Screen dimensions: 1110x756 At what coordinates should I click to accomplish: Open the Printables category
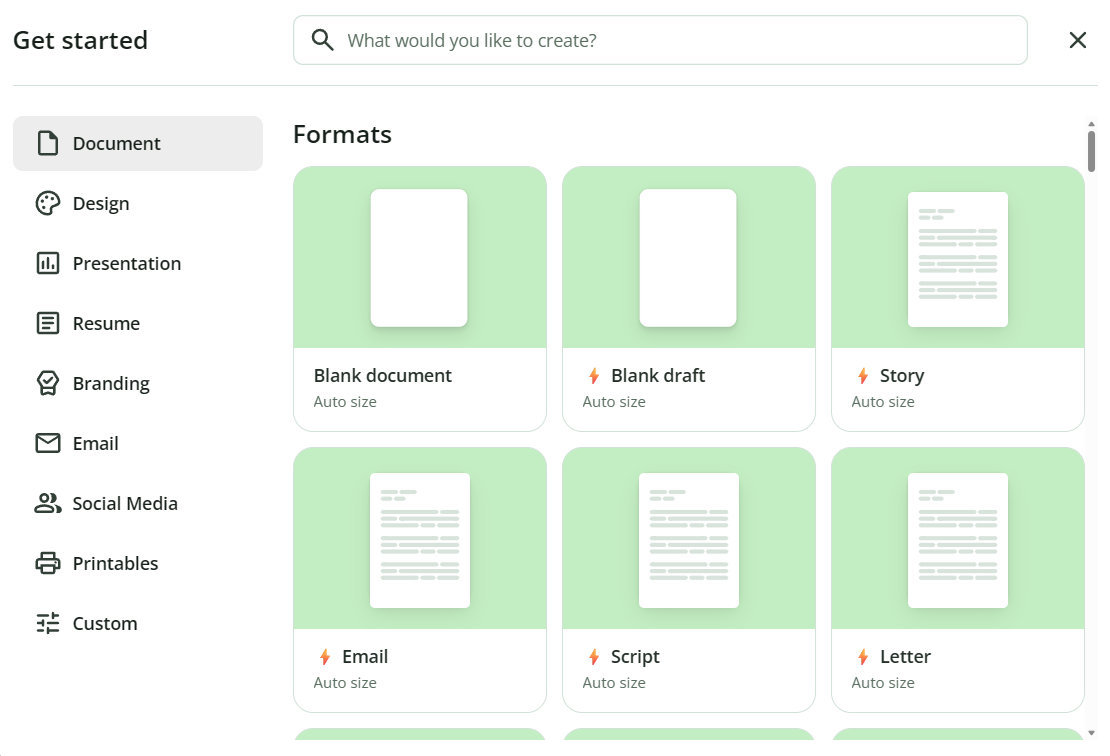pos(115,563)
